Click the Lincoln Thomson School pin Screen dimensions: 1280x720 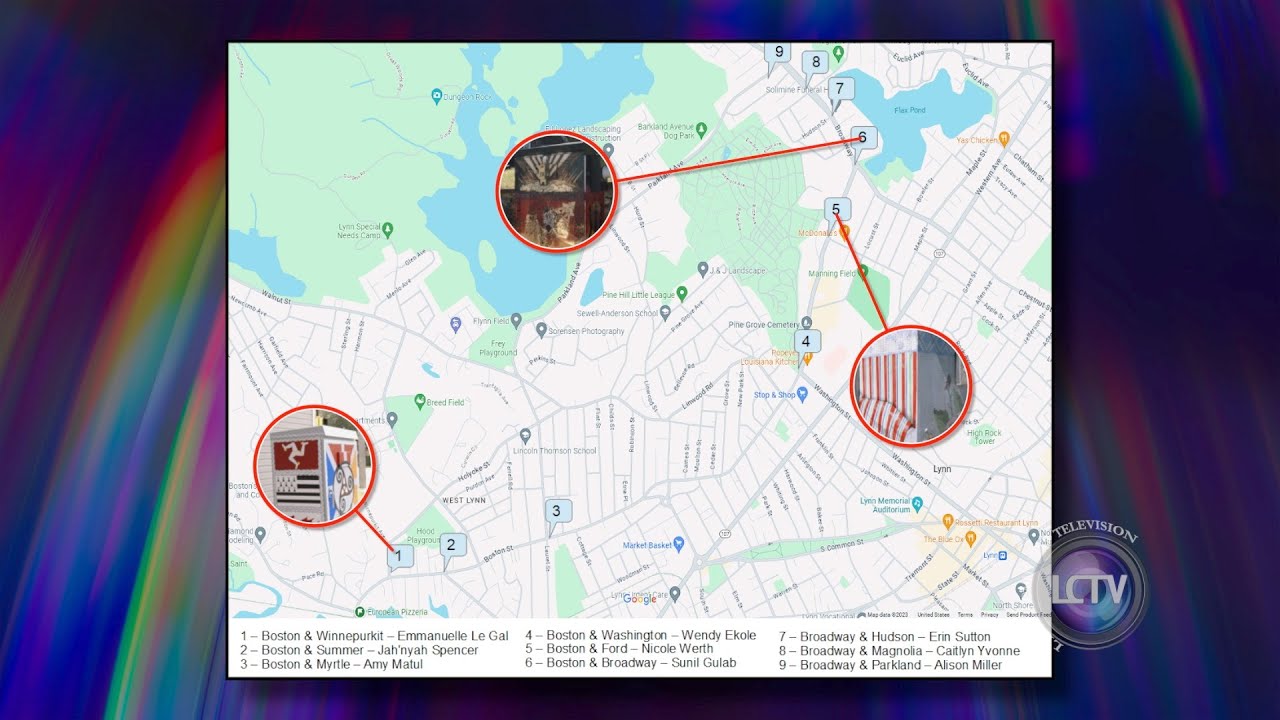525,436
